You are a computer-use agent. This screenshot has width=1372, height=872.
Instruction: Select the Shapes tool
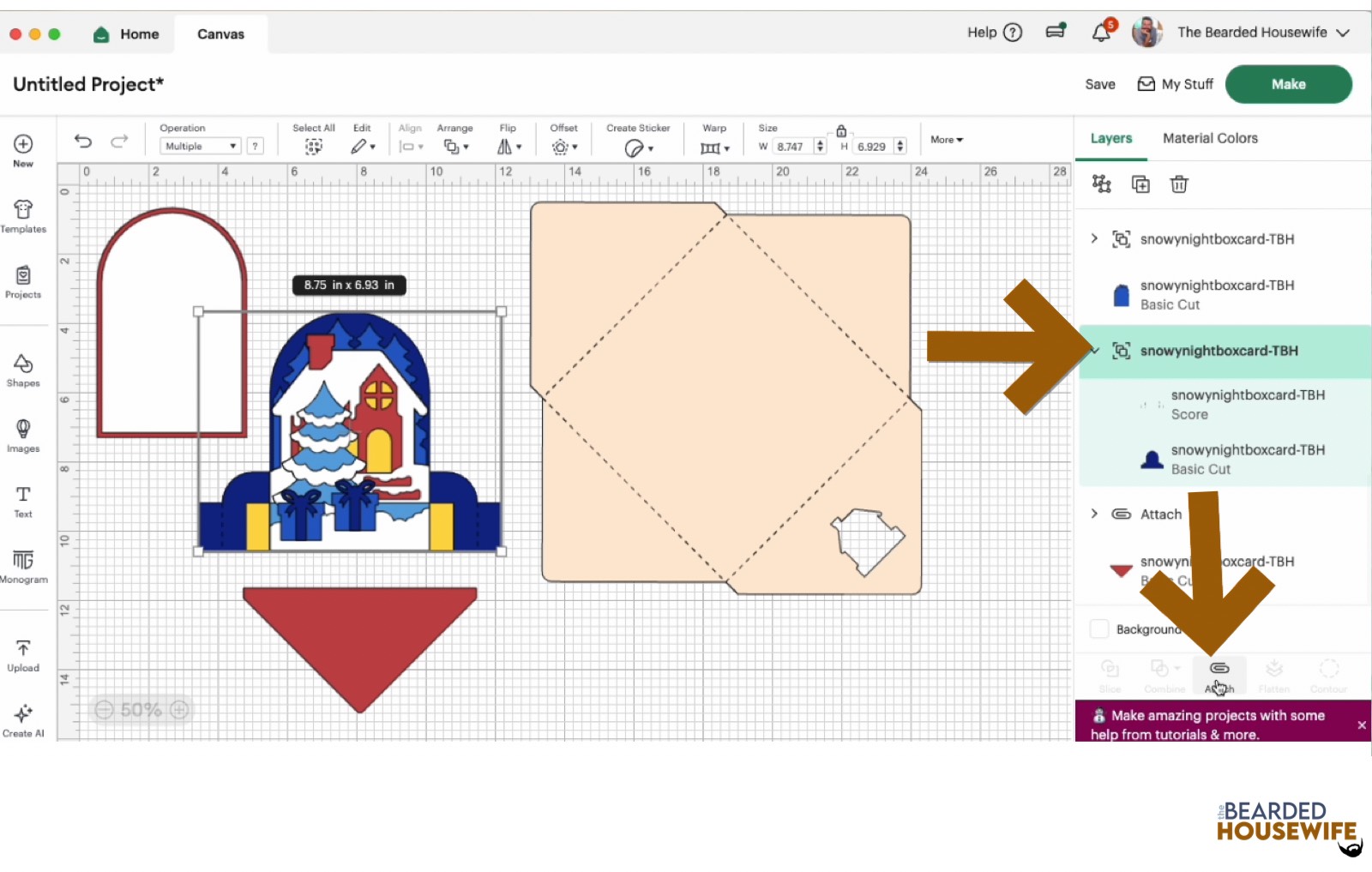point(23,370)
